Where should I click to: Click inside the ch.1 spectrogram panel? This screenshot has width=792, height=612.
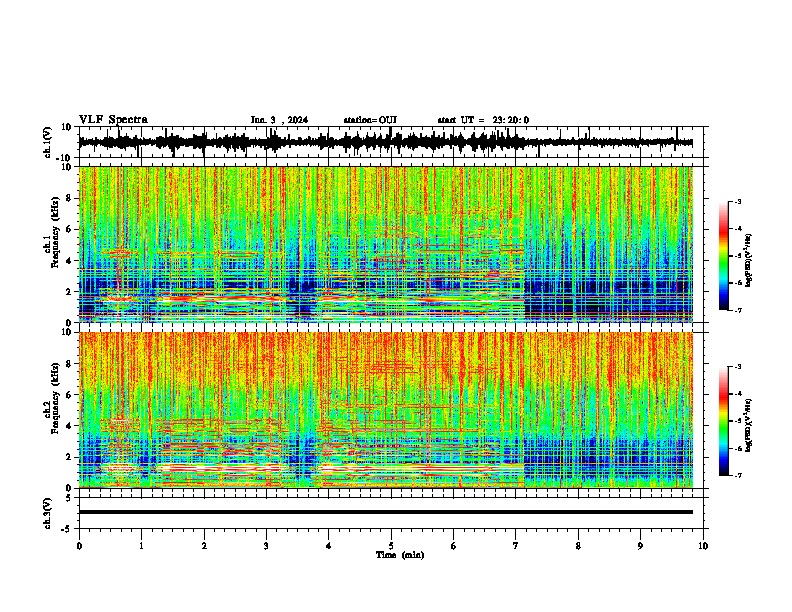385,244
